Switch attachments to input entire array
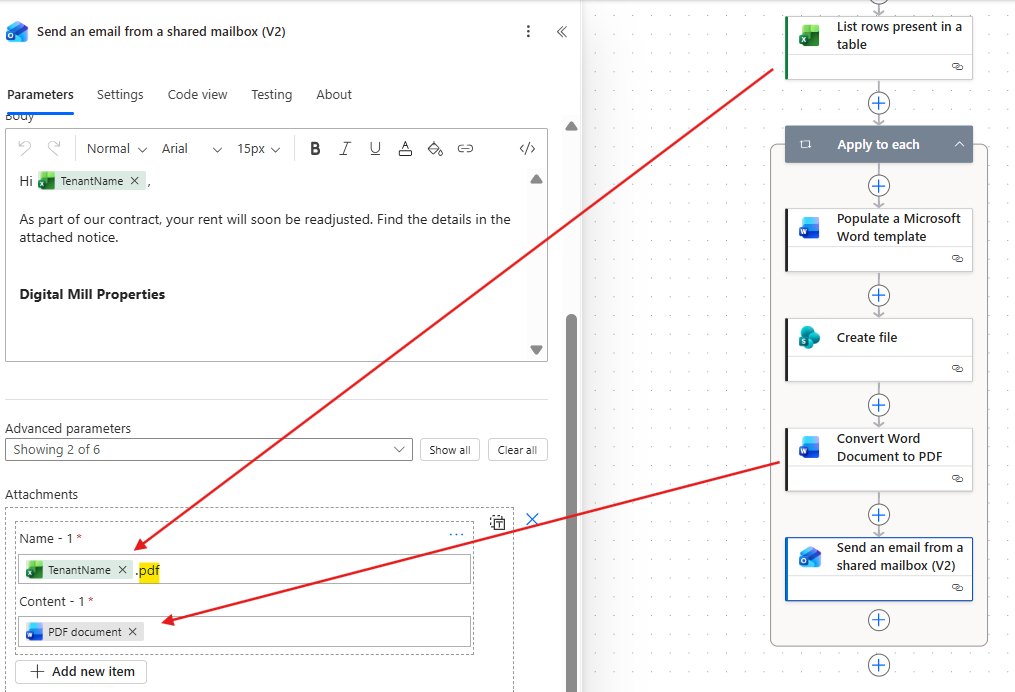This screenshot has width=1015, height=692. (497, 522)
